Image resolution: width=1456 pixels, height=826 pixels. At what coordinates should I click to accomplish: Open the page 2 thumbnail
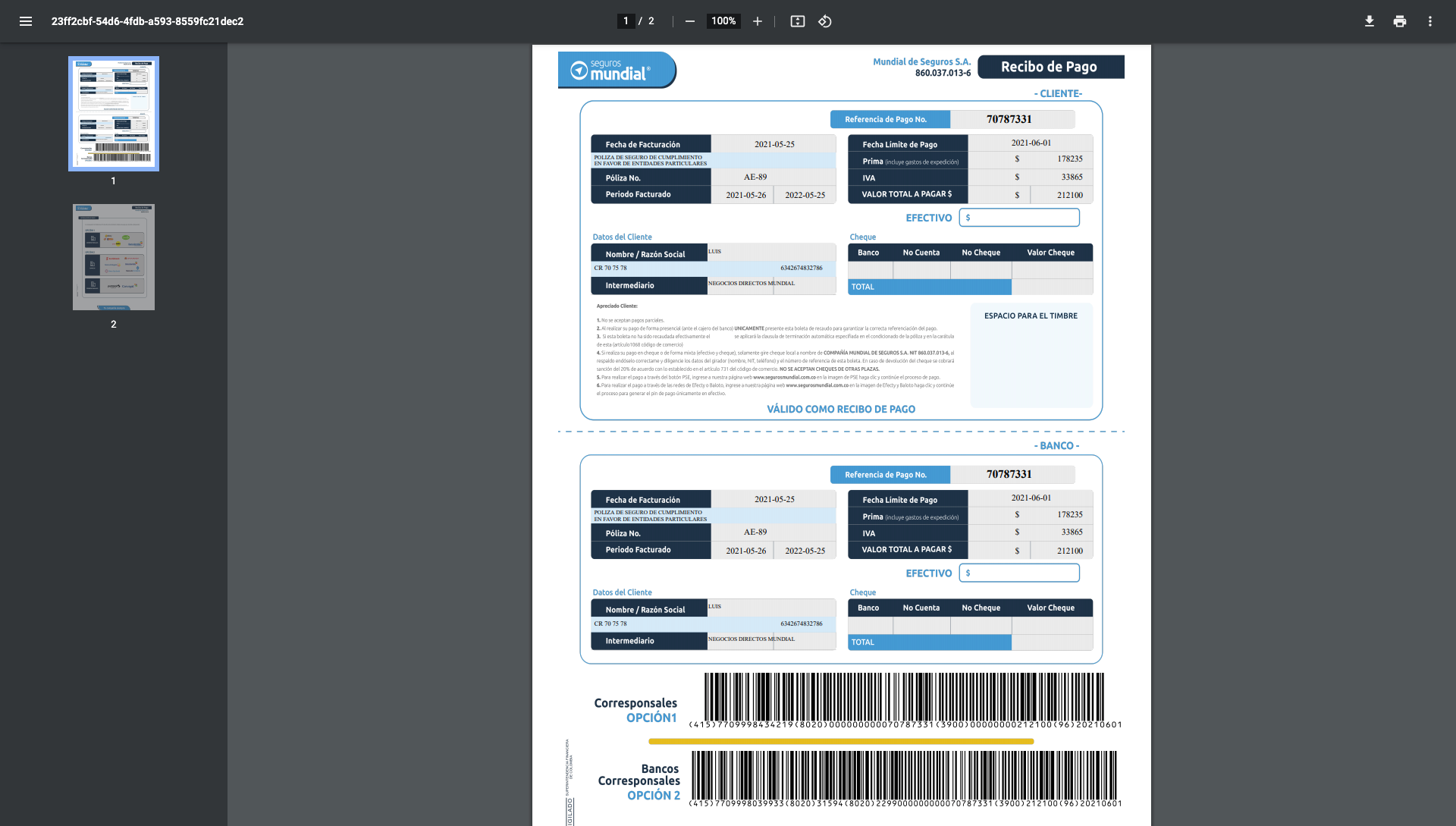point(114,256)
